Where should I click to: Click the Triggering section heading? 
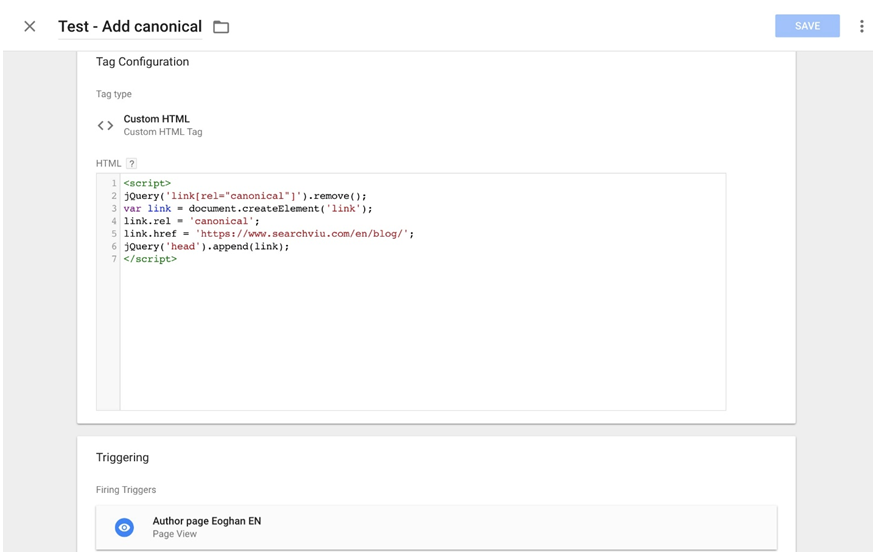click(122, 457)
